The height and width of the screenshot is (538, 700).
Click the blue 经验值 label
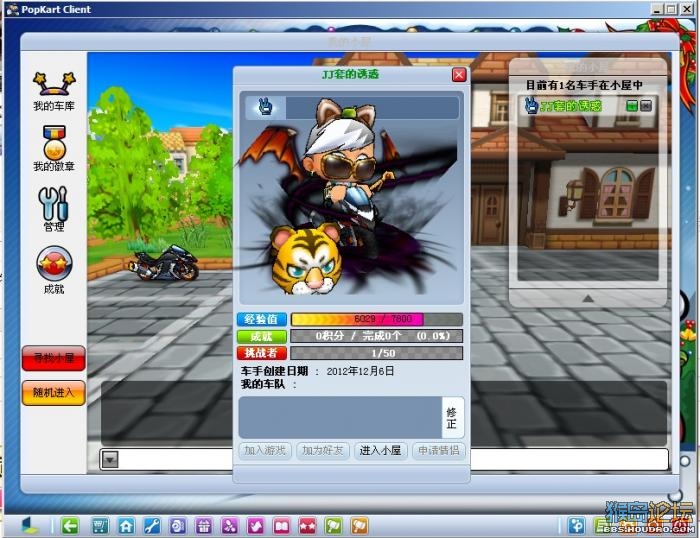262,319
